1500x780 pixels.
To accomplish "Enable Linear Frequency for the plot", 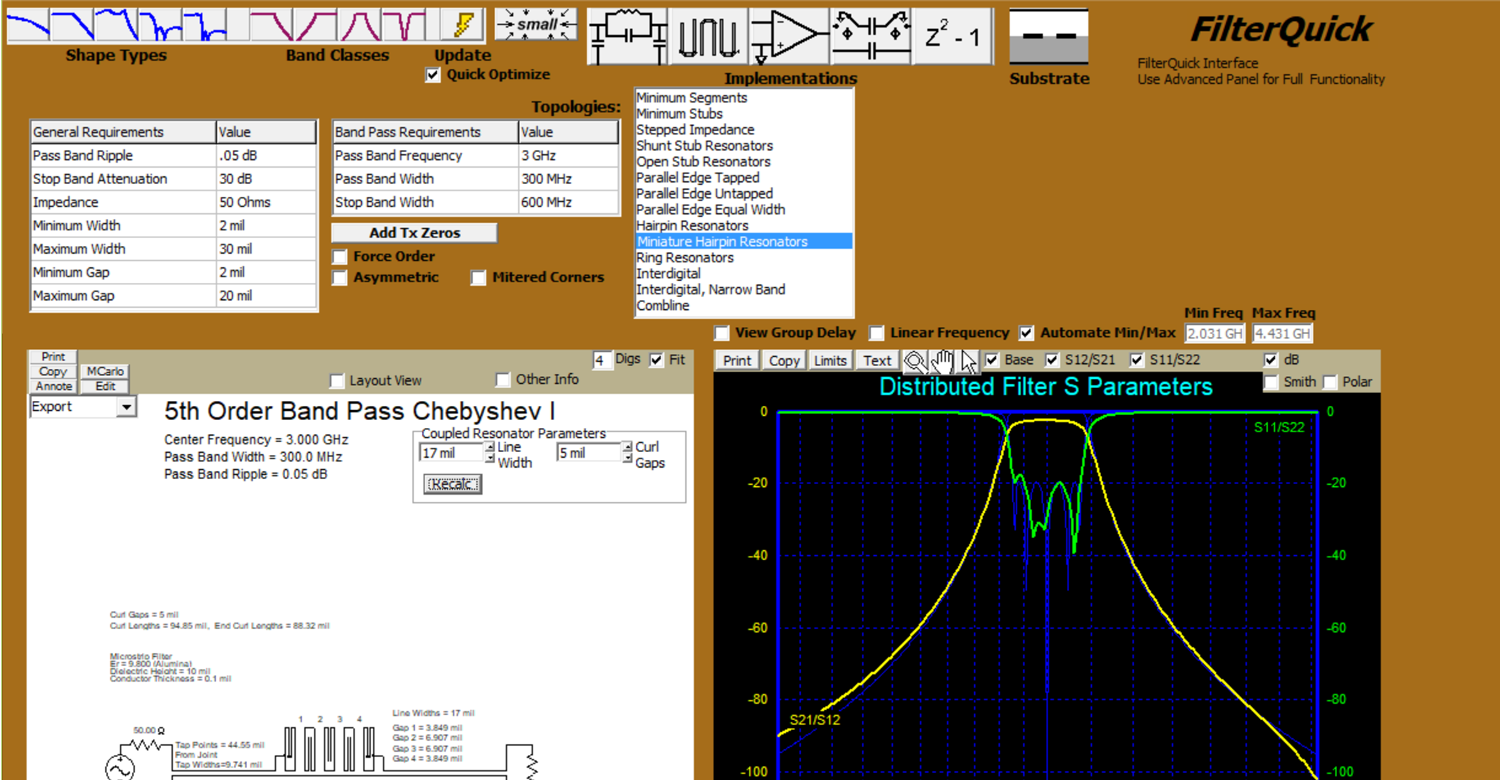I will click(x=876, y=333).
